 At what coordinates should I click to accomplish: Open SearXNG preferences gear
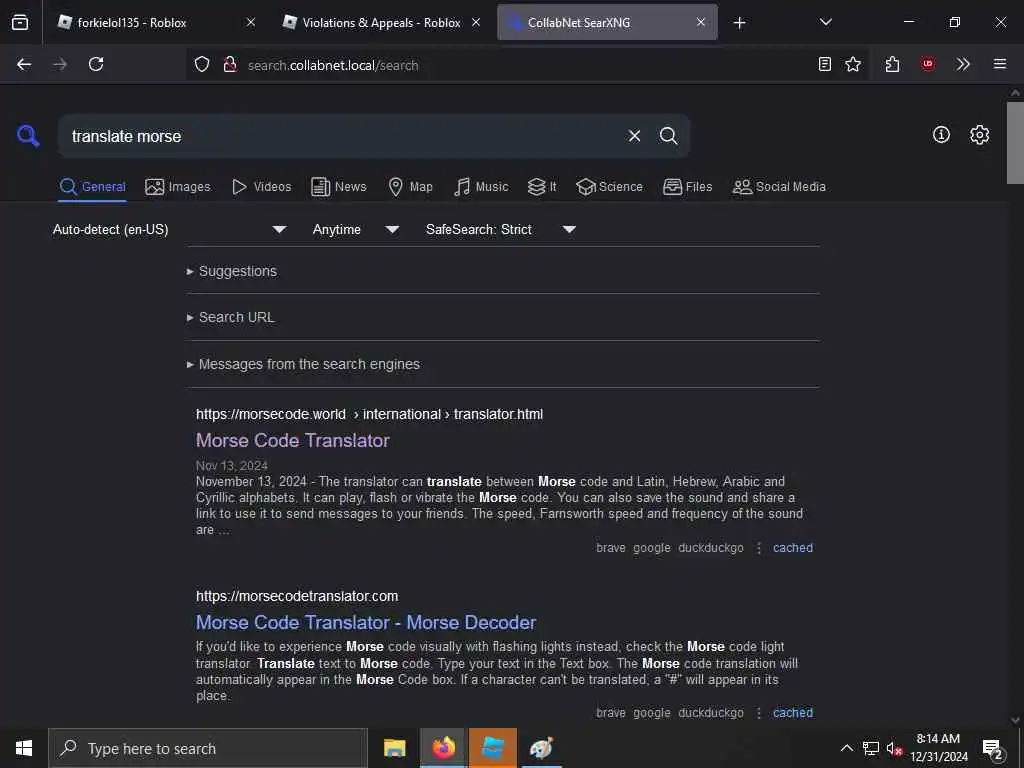coord(979,135)
